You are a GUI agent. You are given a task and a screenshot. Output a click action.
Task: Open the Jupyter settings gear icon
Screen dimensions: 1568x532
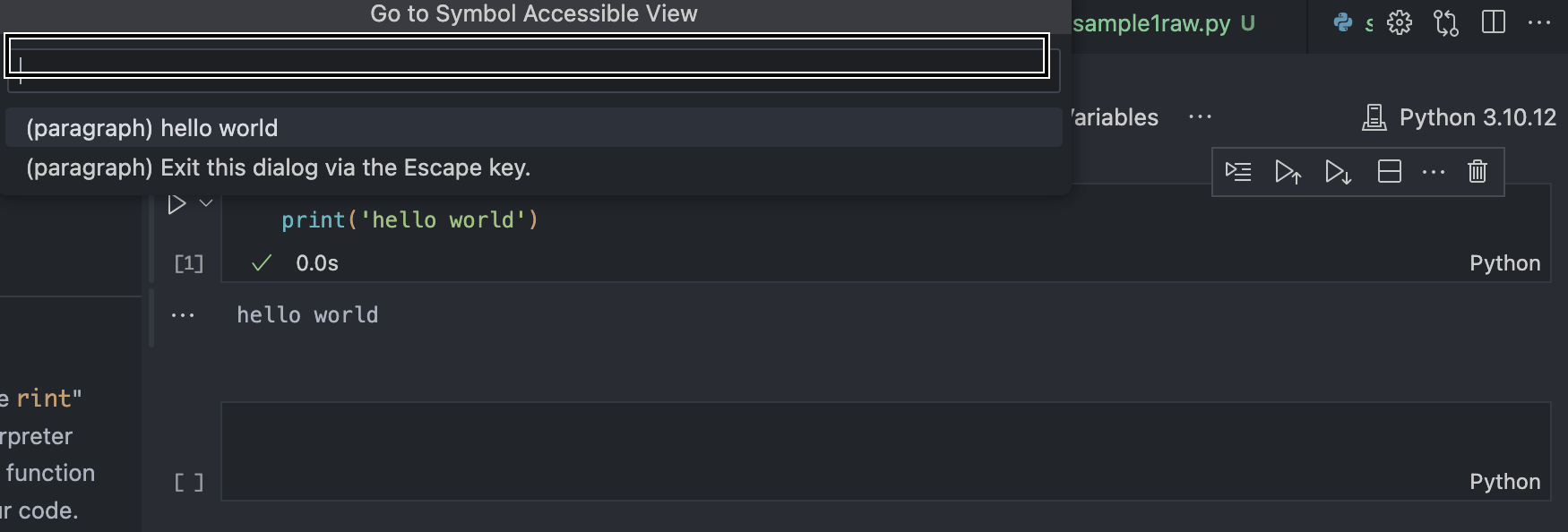pyautogui.click(x=1399, y=22)
